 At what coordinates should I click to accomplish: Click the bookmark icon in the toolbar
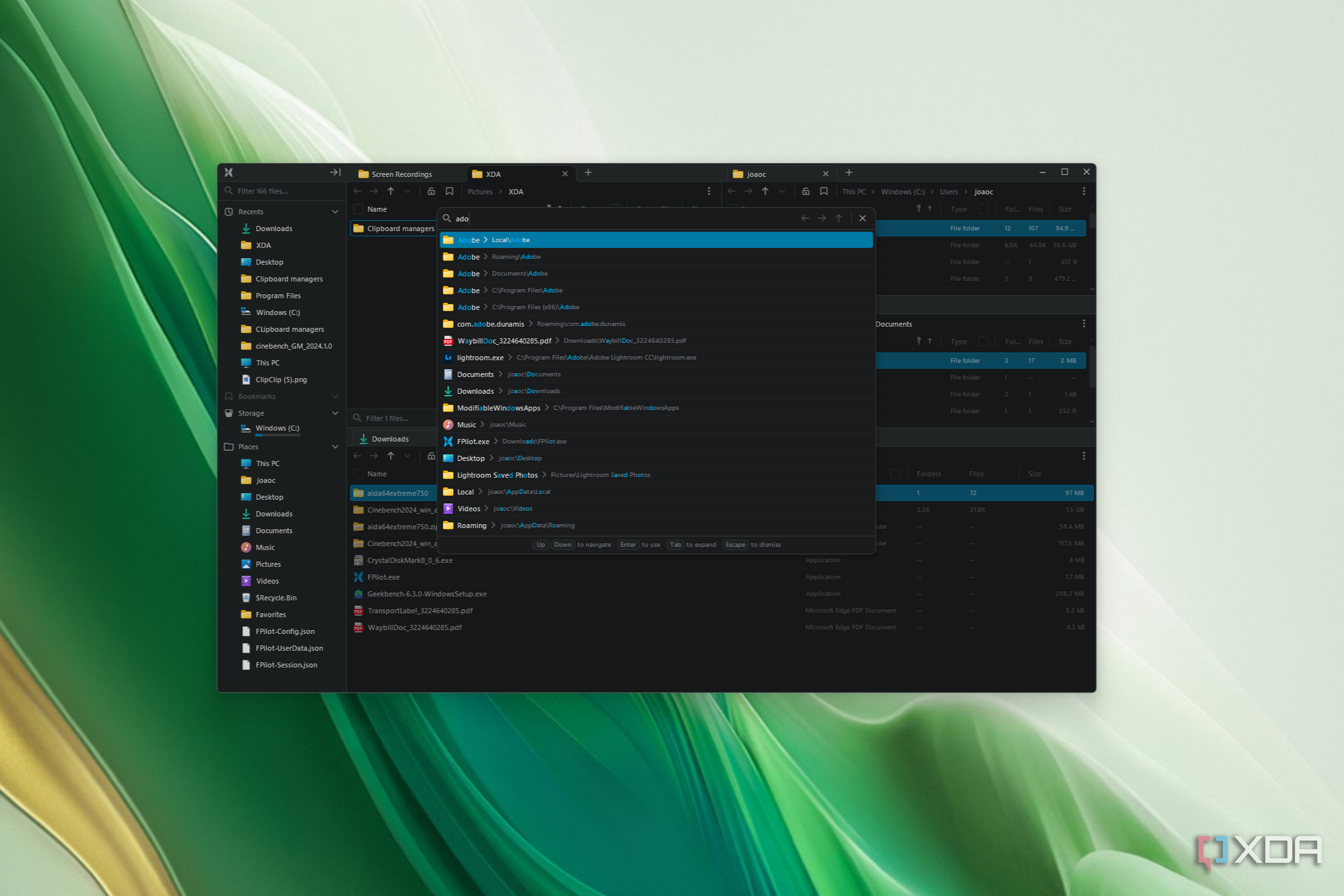(449, 191)
